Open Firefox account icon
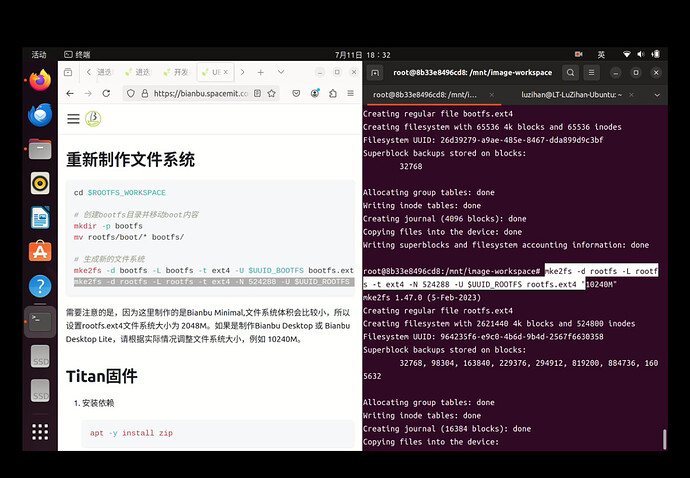Screen dimensions: 690x478 click(x=315, y=93)
